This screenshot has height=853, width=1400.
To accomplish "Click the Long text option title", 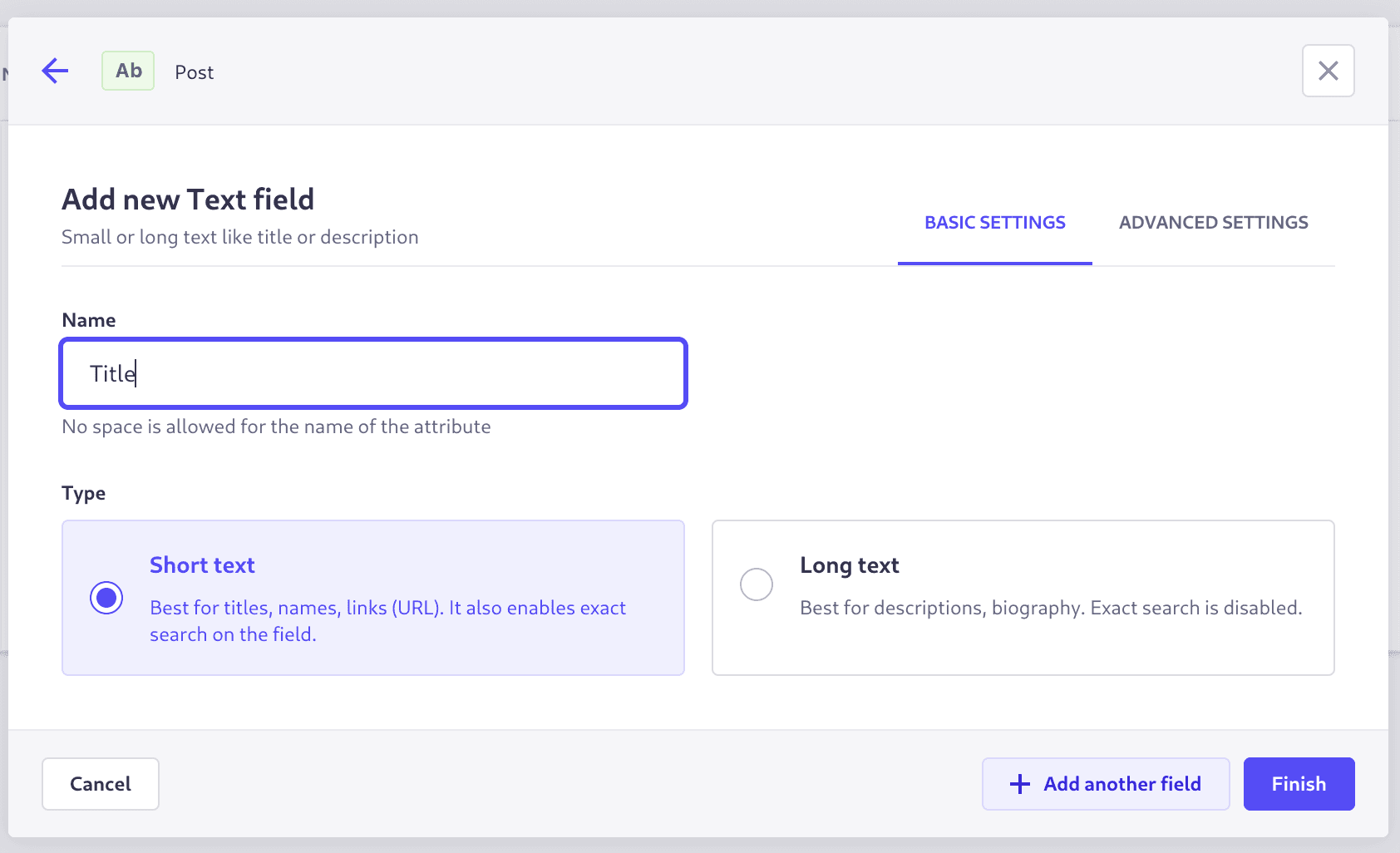I will [849, 565].
